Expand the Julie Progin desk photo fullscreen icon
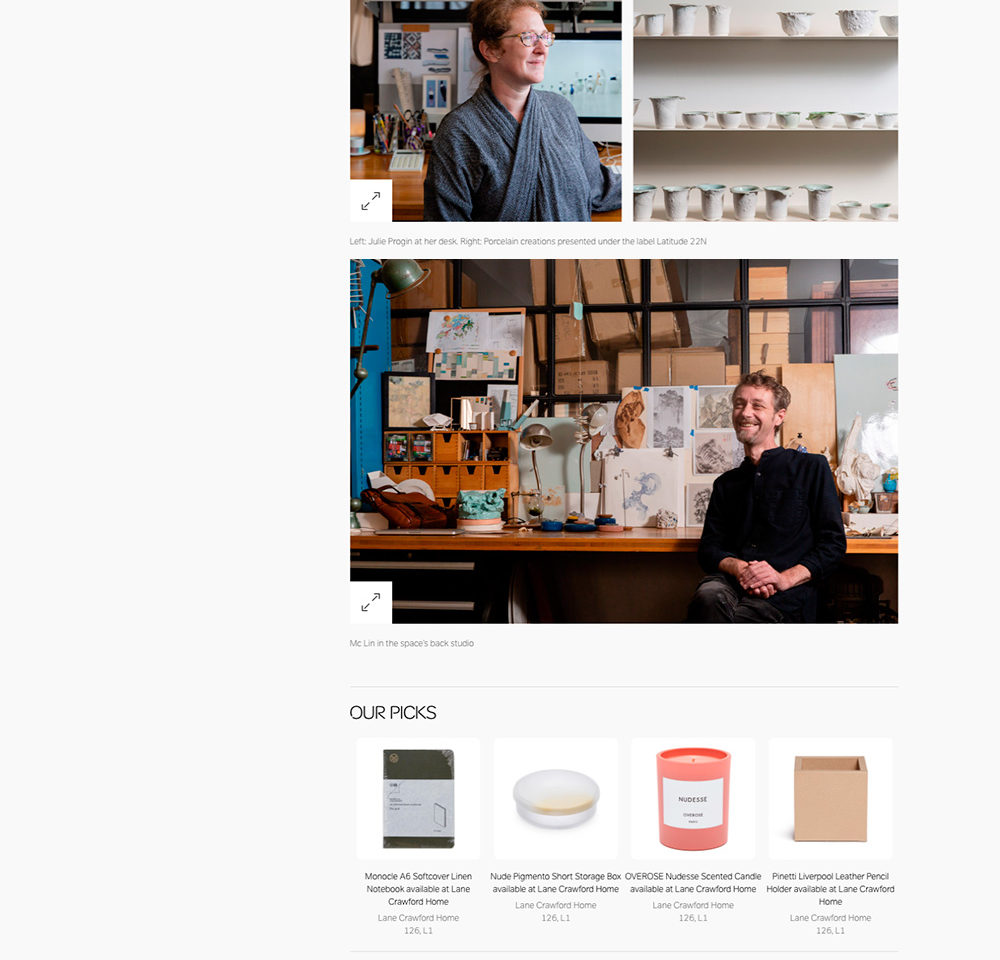 pyautogui.click(x=371, y=201)
